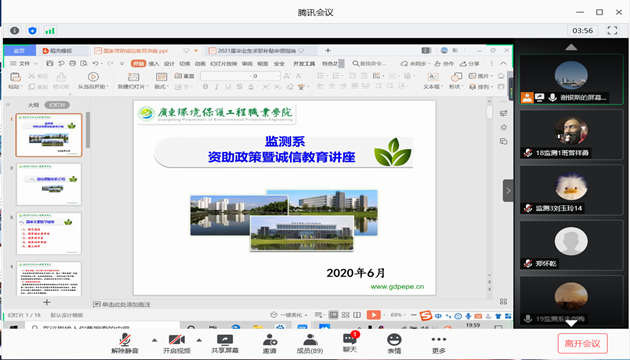Open the 更多 options menu

(439, 344)
